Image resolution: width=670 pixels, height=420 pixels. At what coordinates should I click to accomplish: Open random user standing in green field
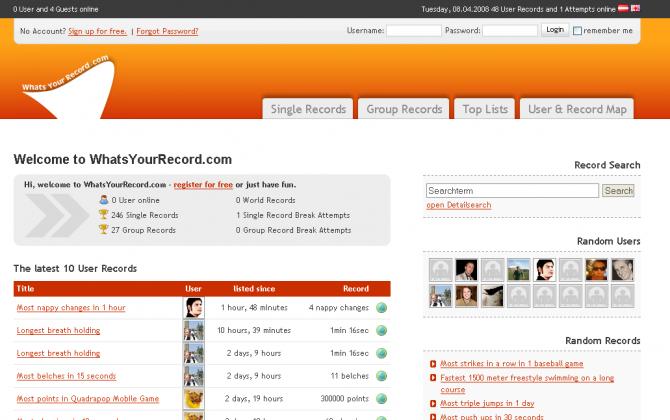(x=518, y=270)
